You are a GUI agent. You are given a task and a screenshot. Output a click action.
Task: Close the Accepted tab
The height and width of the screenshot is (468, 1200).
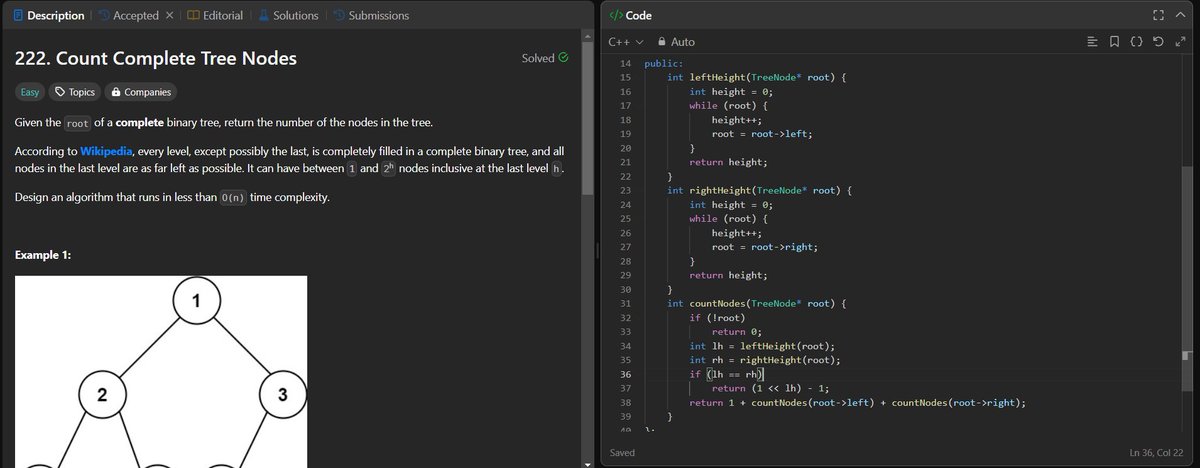(x=169, y=15)
